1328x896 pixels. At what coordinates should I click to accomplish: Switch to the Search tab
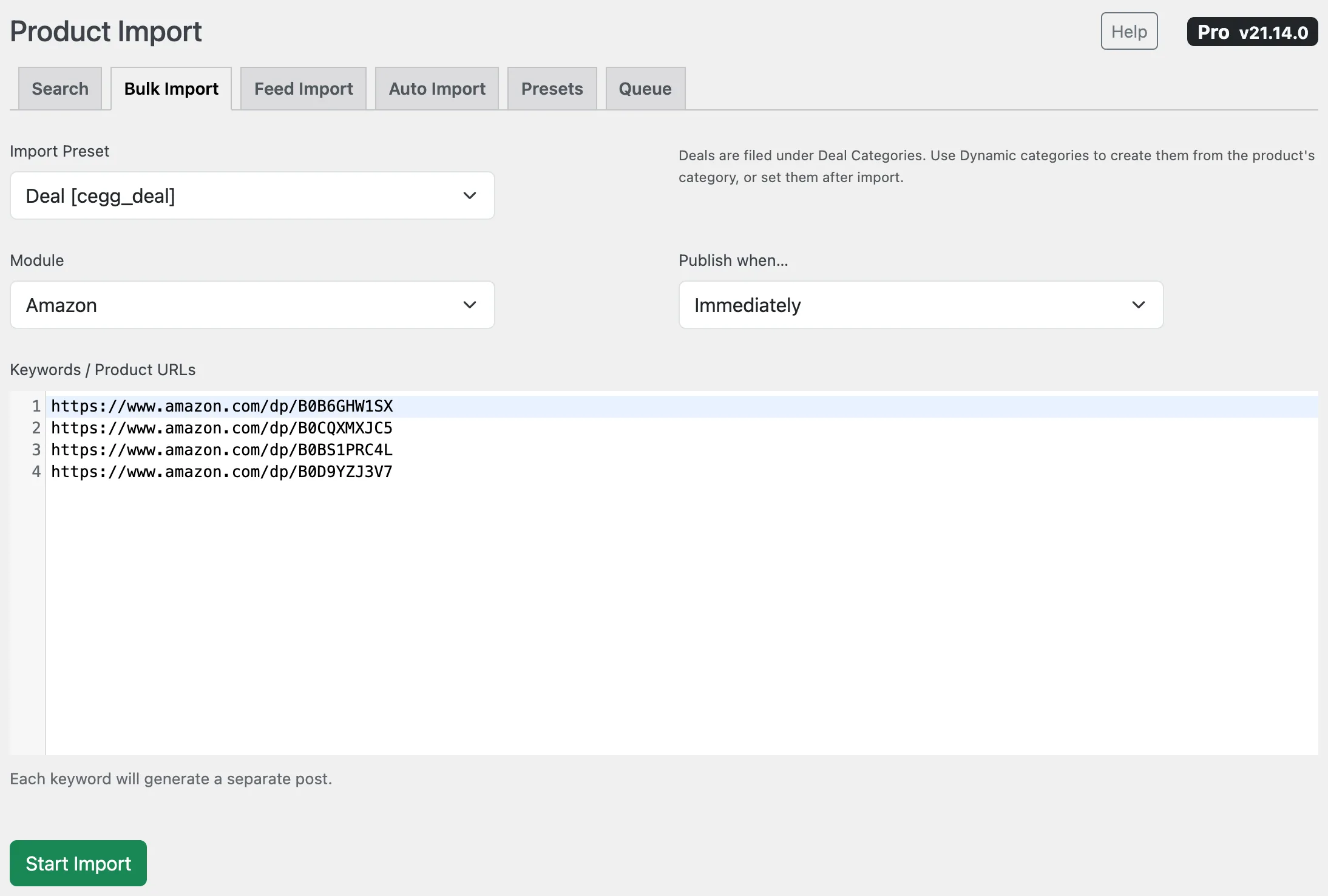(60, 89)
